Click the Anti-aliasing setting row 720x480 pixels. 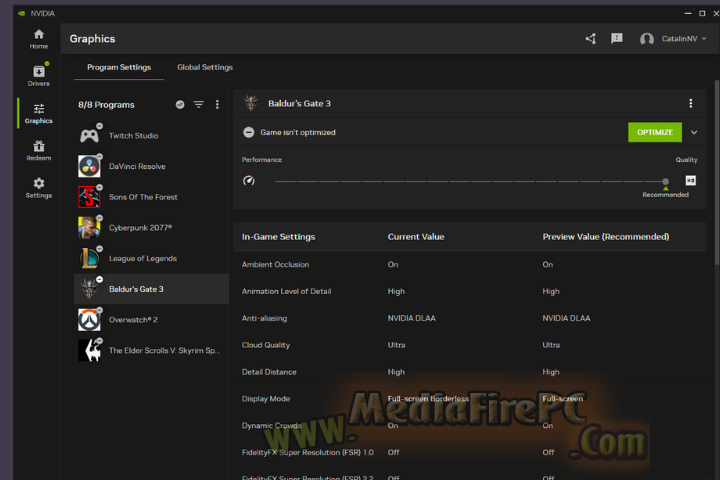[x=469, y=318]
